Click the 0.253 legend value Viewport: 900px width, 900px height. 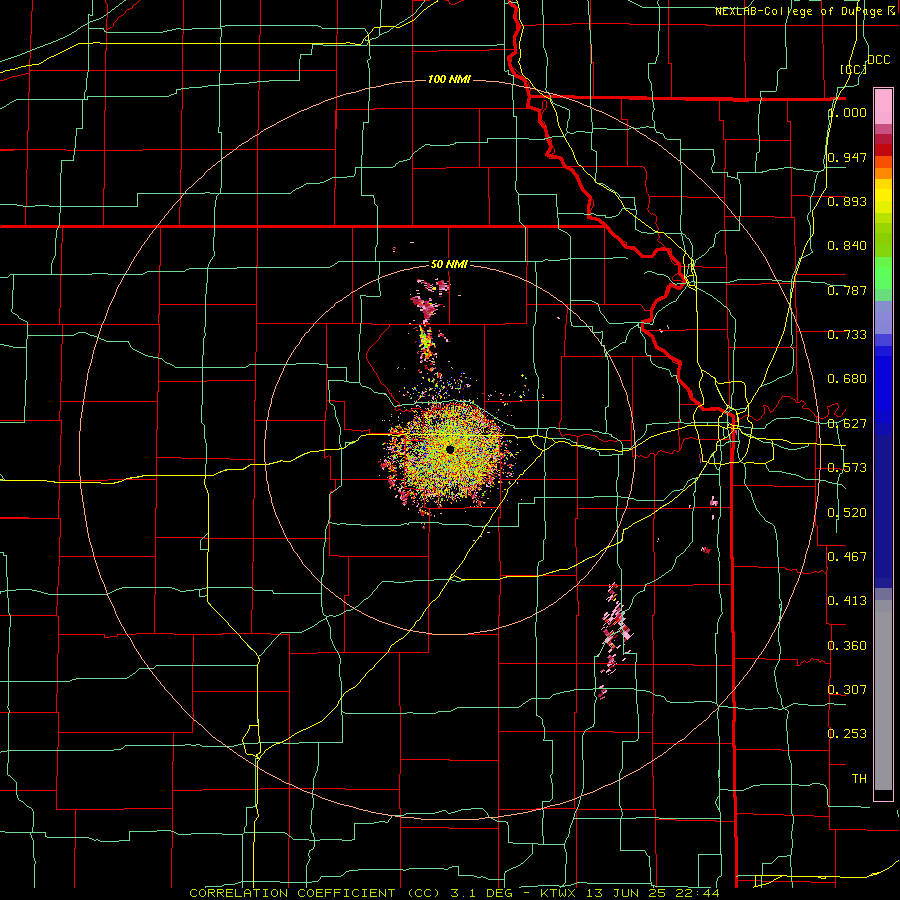[847, 734]
